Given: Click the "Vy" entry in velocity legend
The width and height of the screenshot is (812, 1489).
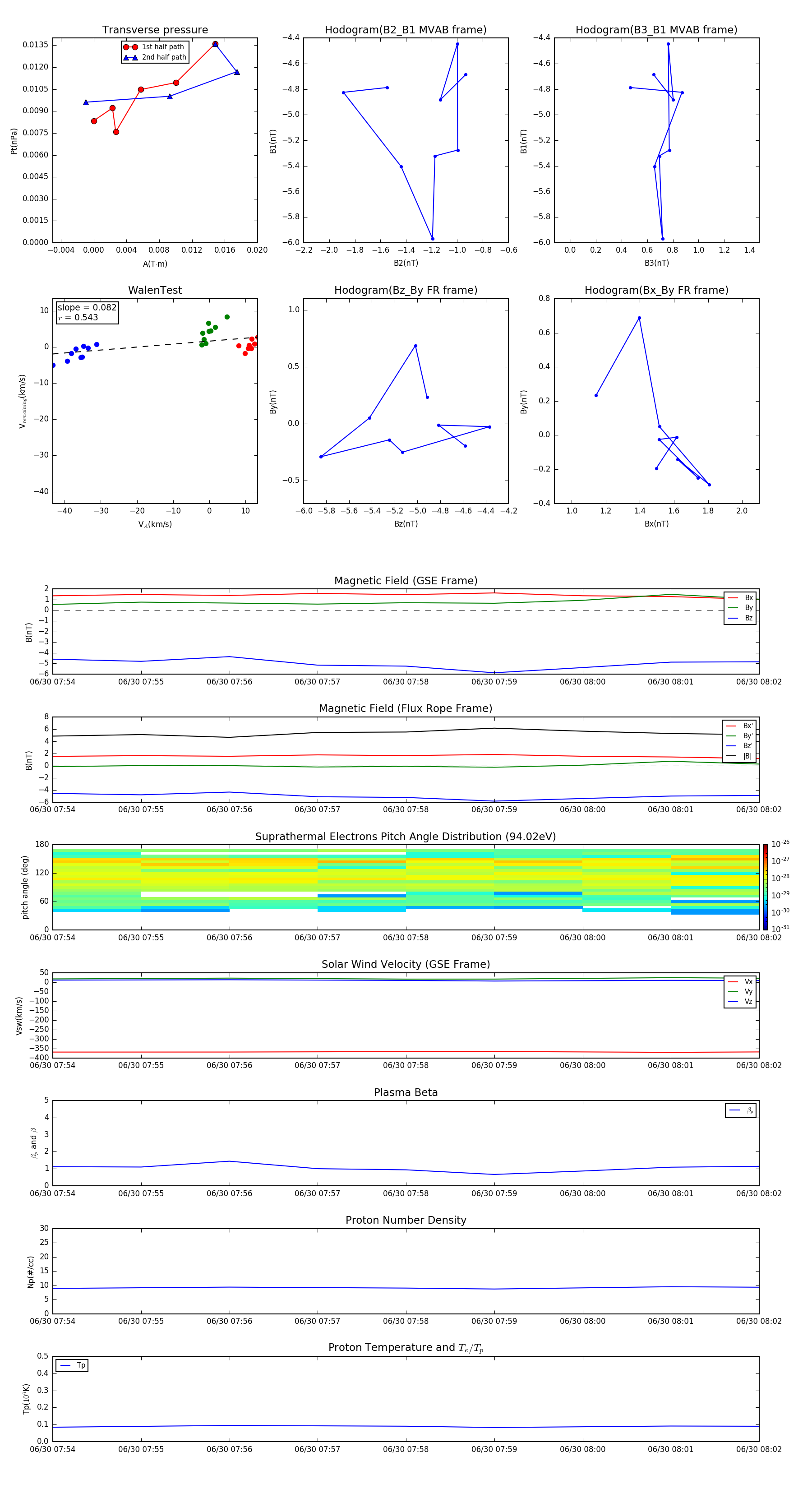Looking at the screenshot, I should click(x=741, y=991).
